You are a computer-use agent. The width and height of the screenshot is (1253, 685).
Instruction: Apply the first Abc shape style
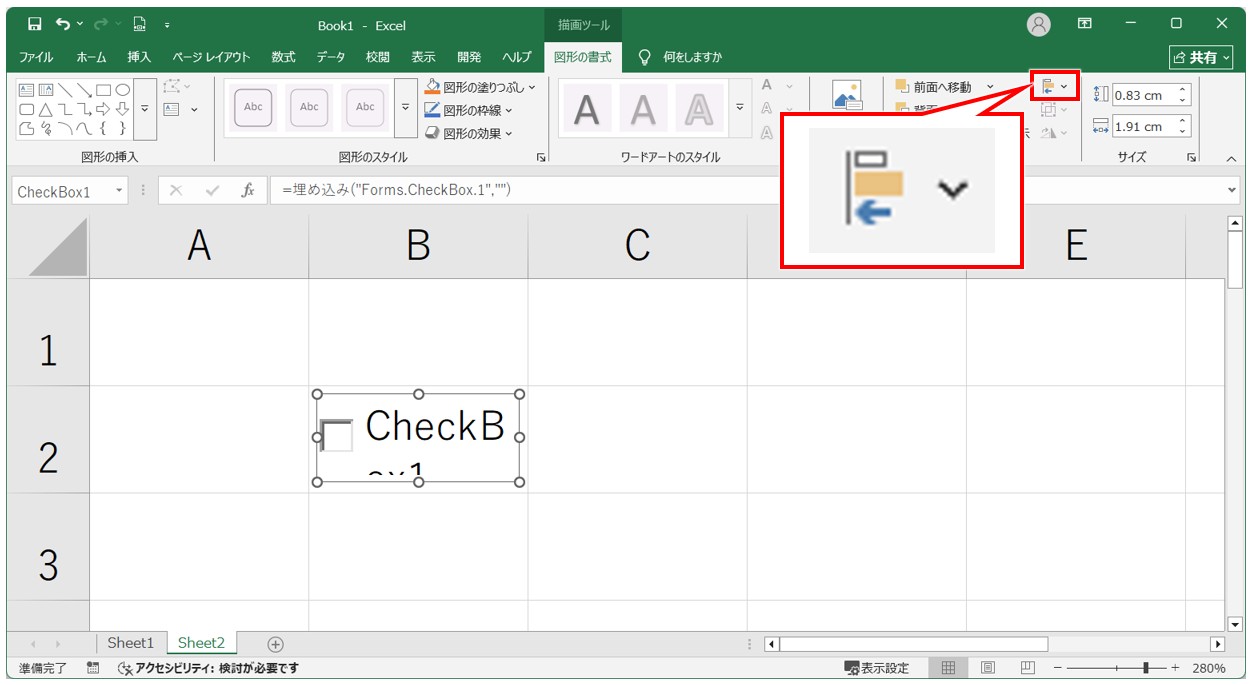[254, 107]
